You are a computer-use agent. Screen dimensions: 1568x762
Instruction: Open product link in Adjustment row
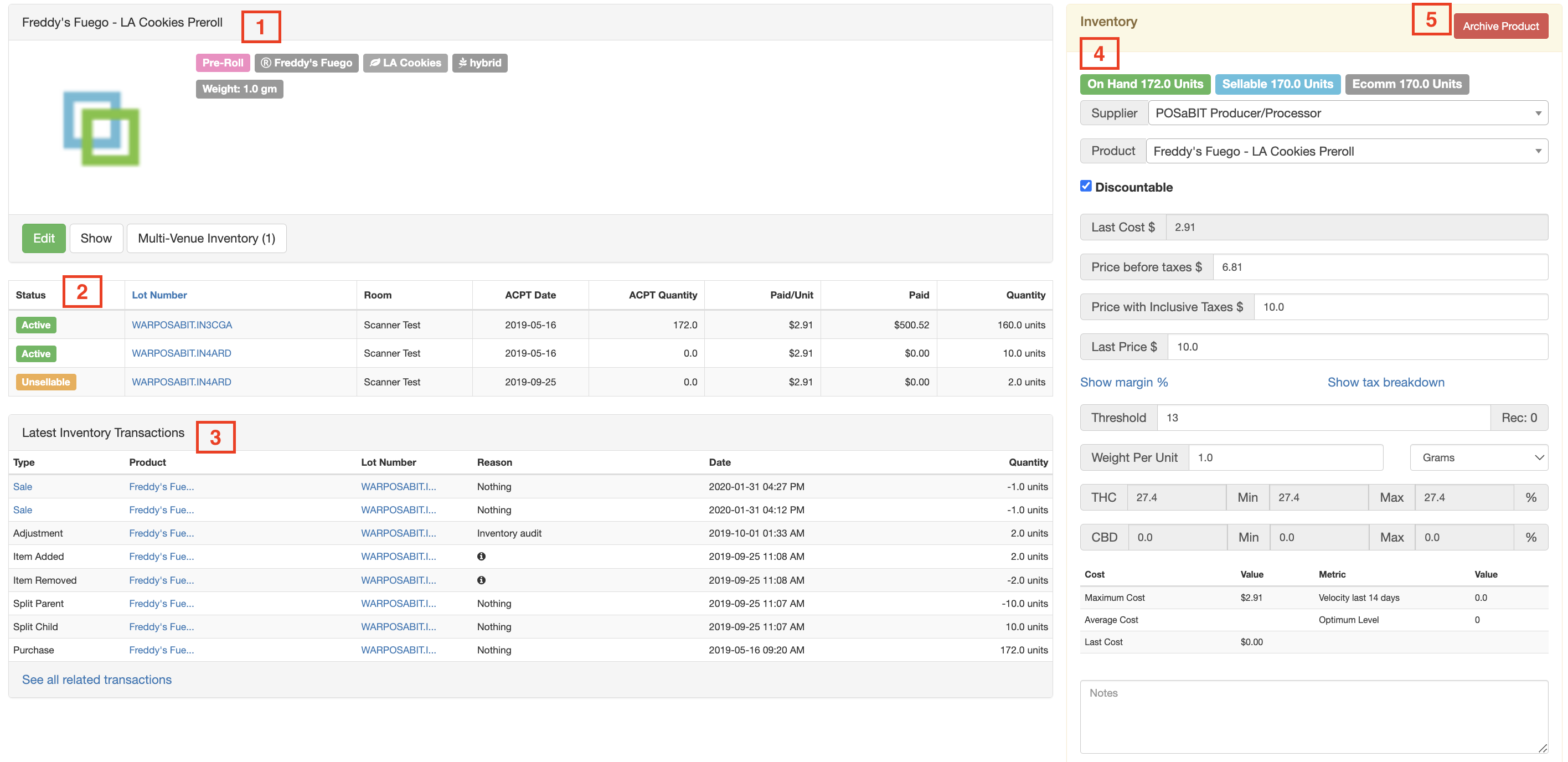161,533
